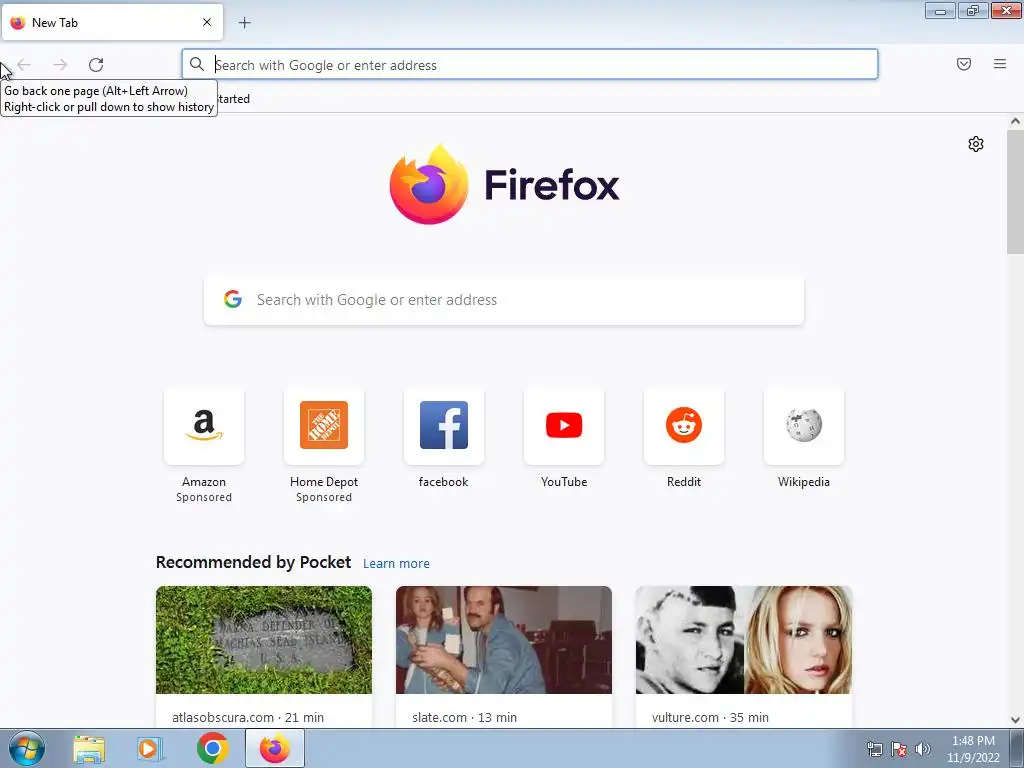1024x768 pixels.
Task: Open new tab page settings gear
Action: (976, 144)
